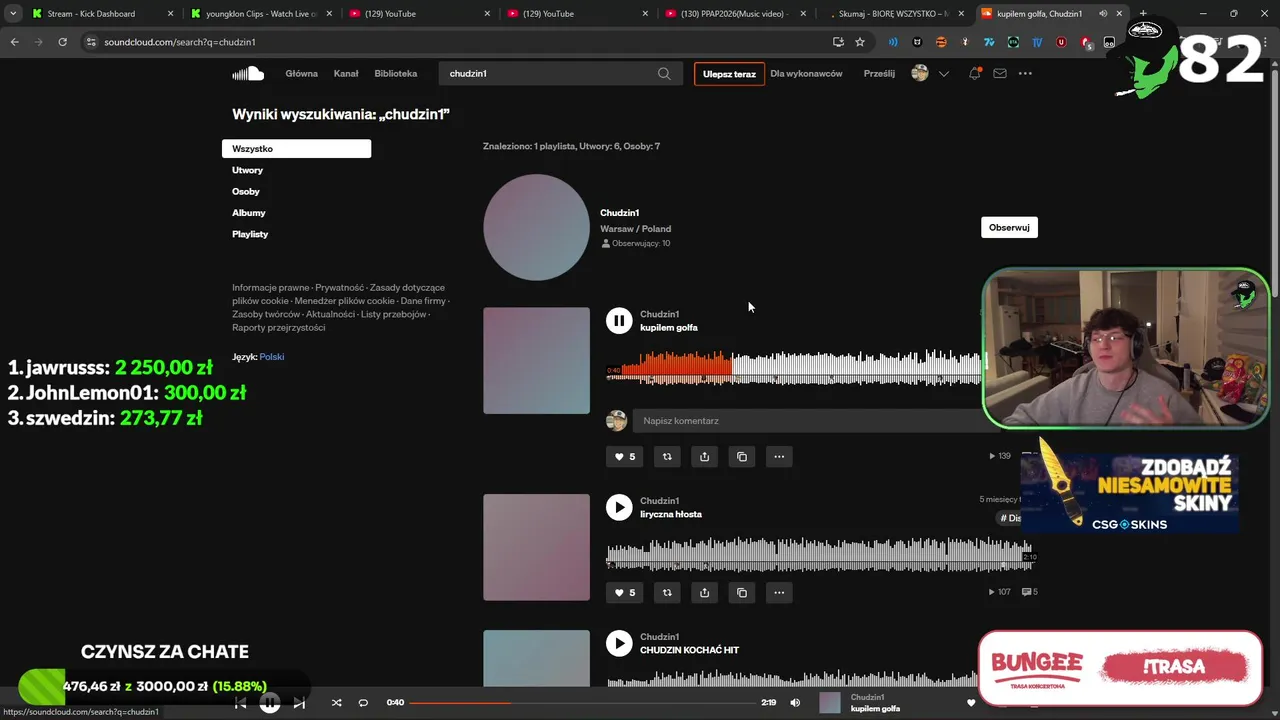Select the 'Albumy' filter
1280x720 pixels.
[x=249, y=213]
